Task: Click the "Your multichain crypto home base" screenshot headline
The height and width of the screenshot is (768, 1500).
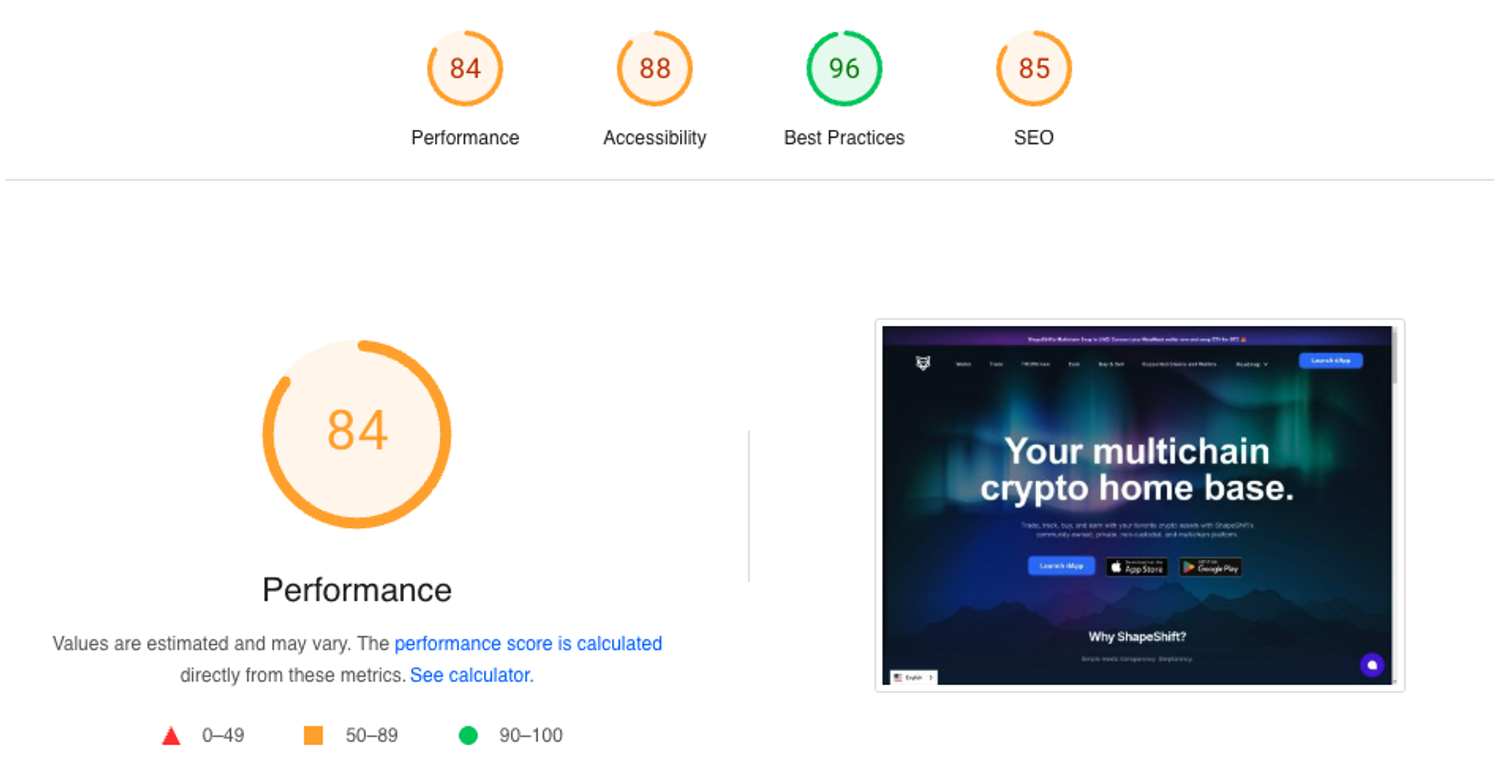Action: click(1137, 469)
